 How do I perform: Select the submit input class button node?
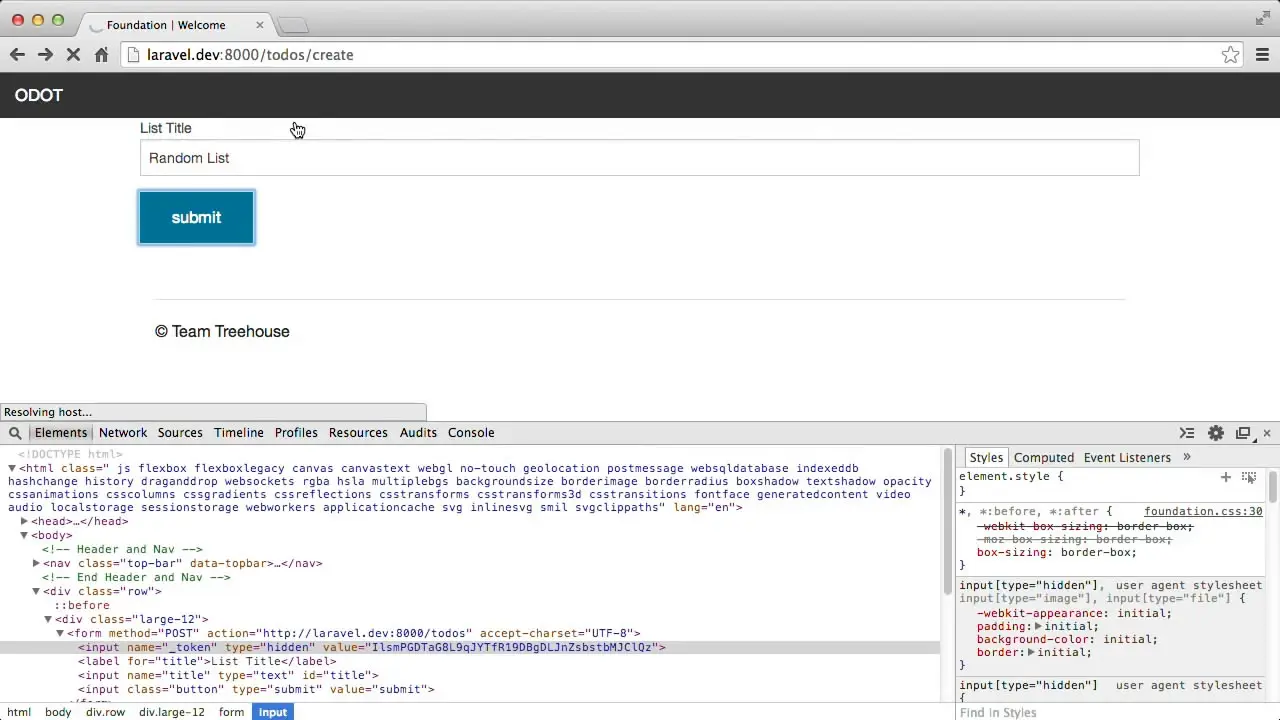(256, 689)
